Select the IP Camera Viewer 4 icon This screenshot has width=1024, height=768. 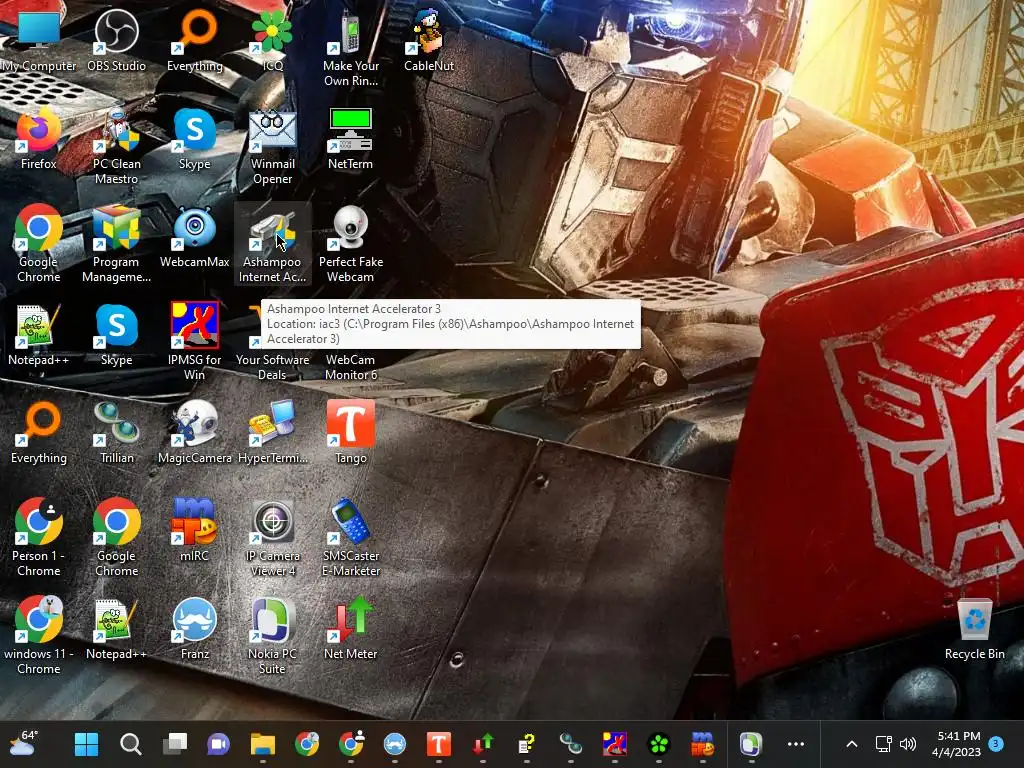pyautogui.click(x=272, y=539)
